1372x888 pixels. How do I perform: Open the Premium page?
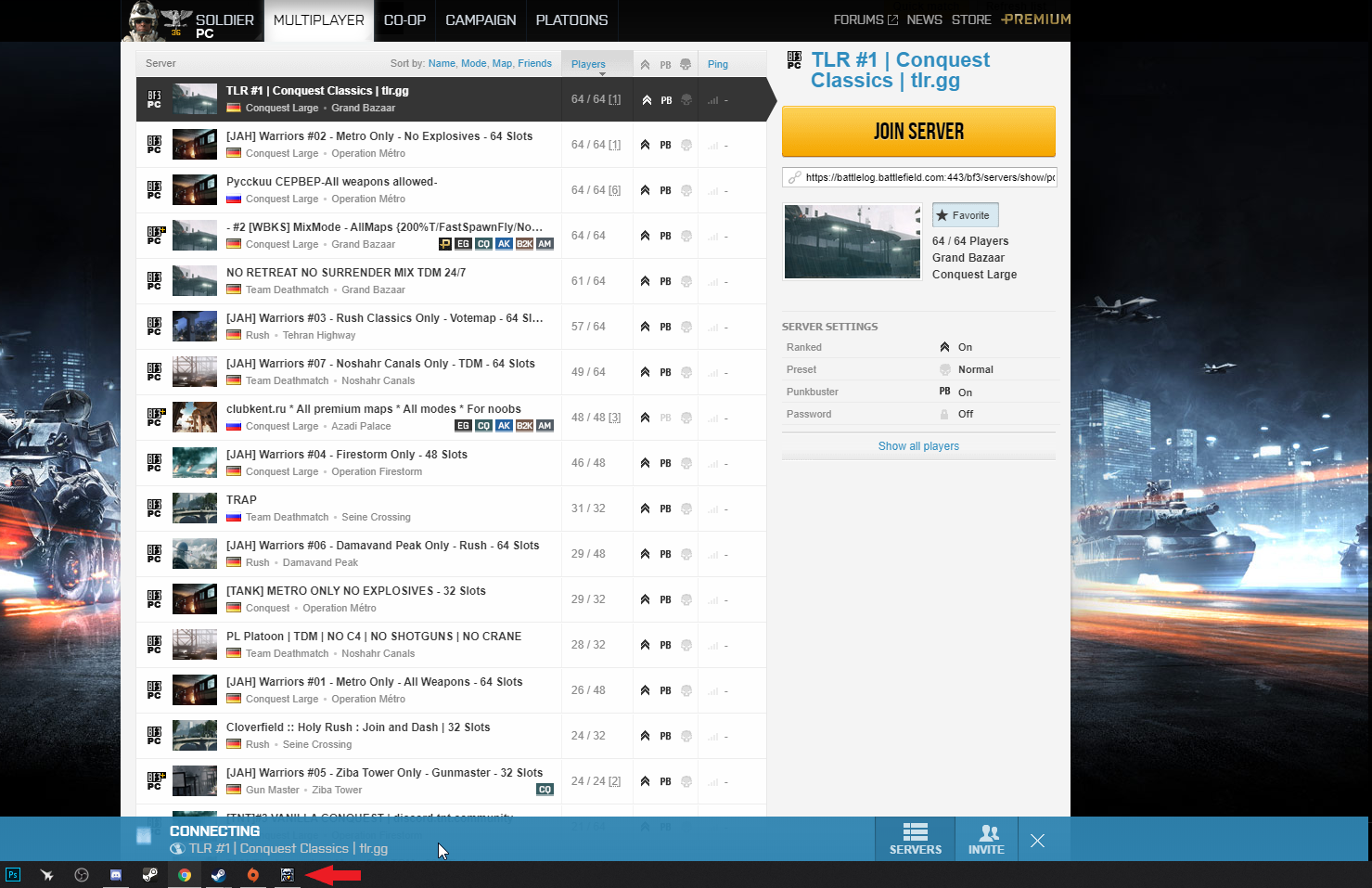tap(1036, 19)
